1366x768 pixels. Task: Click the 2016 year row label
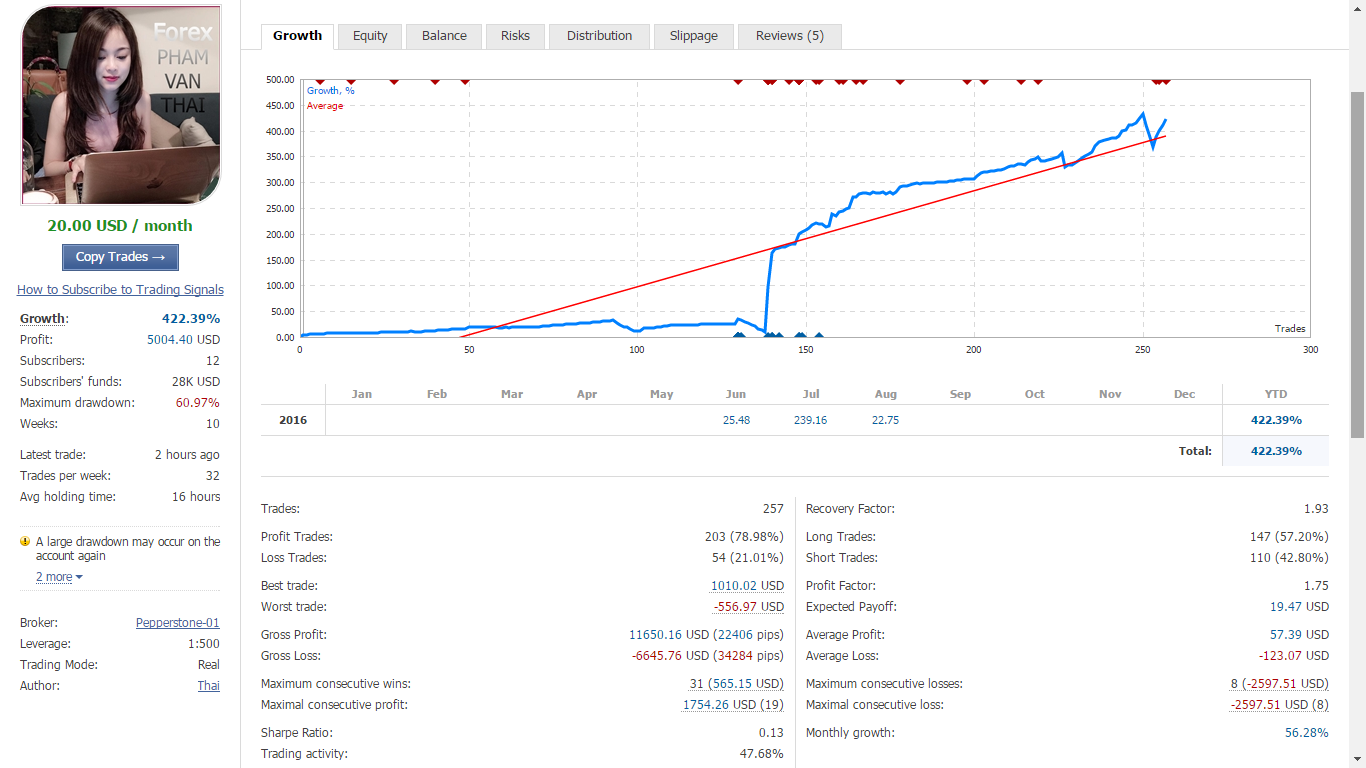[x=293, y=420]
